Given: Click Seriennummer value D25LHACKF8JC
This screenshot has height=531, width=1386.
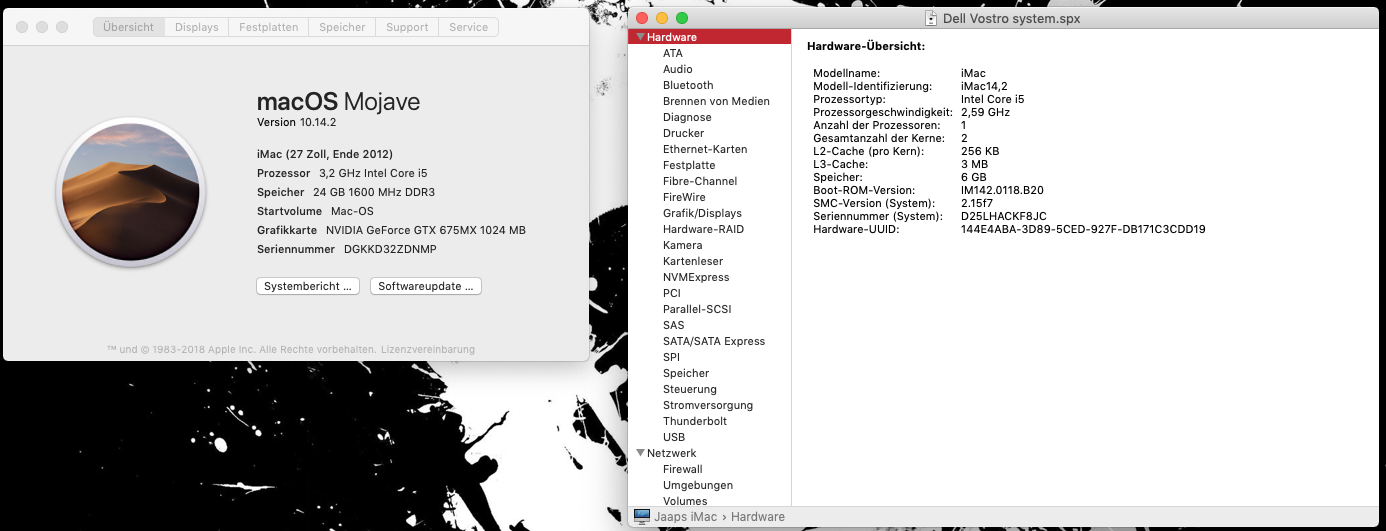Looking at the screenshot, I should (x=1003, y=216).
